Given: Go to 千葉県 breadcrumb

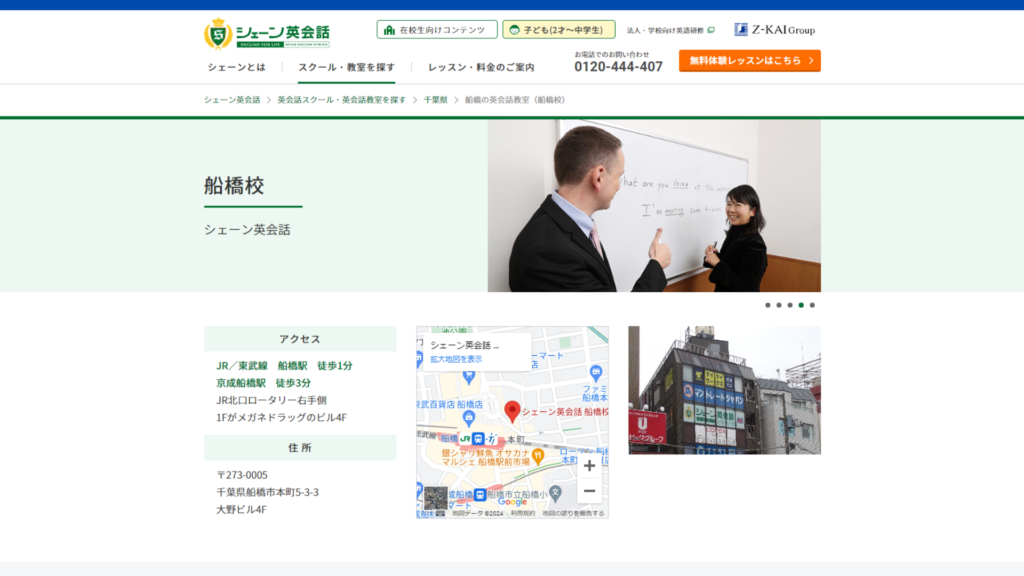Looking at the screenshot, I should click(436, 100).
